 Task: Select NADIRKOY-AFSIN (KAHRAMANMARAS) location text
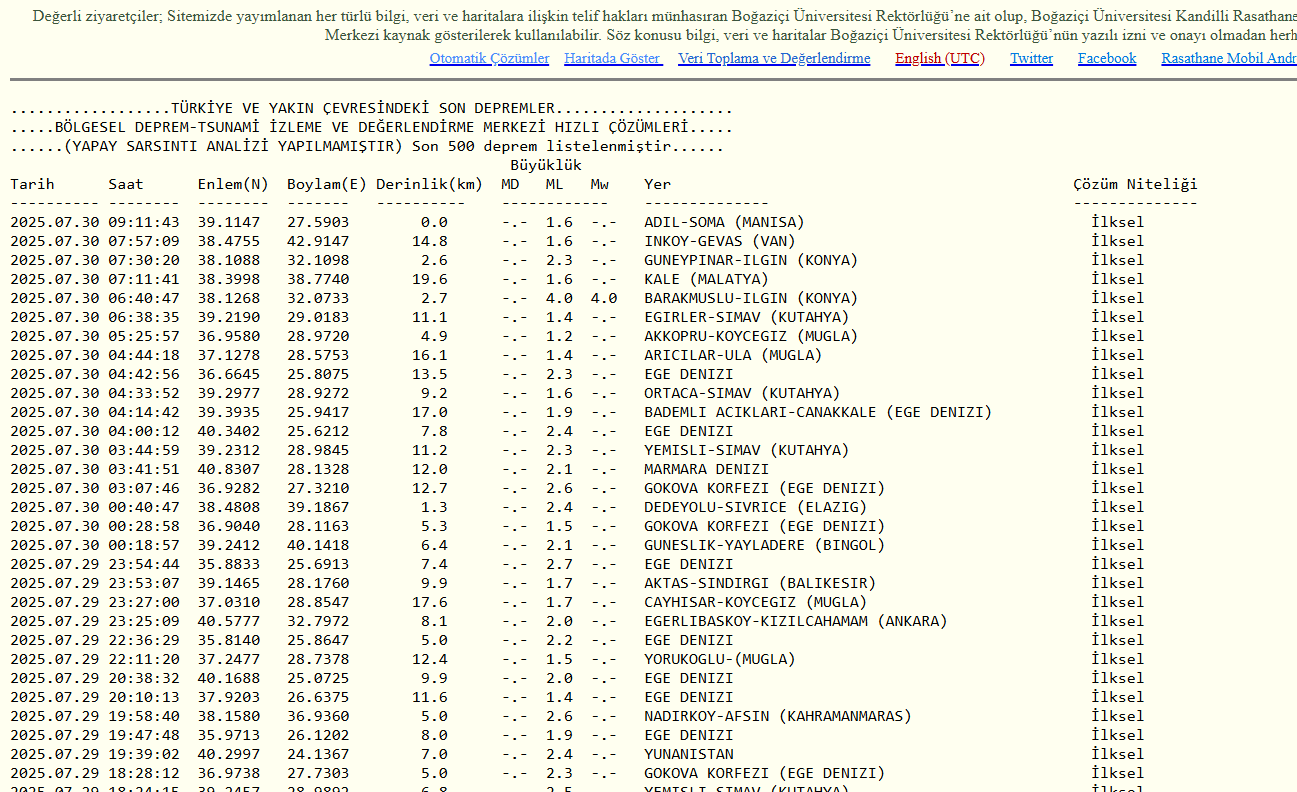pos(778,716)
